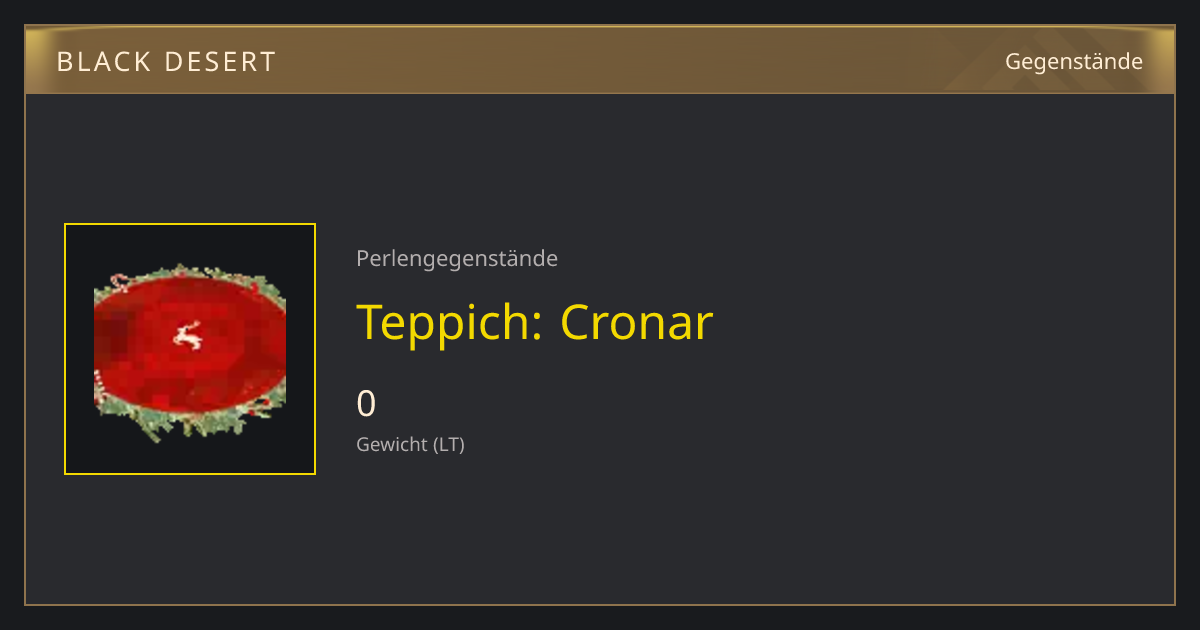Click the word BLACK in header
Image resolution: width=1200 pixels, height=630 pixels.
(x=97, y=62)
